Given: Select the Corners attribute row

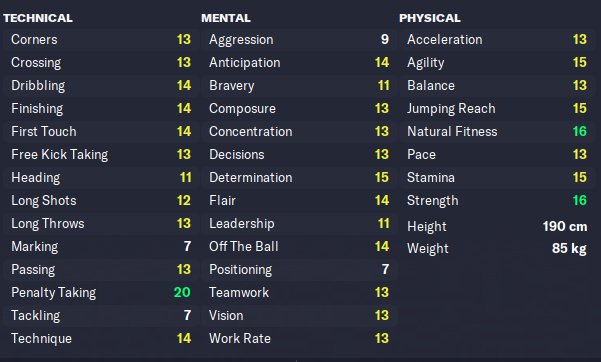Looking at the screenshot, I should (101, 39).
